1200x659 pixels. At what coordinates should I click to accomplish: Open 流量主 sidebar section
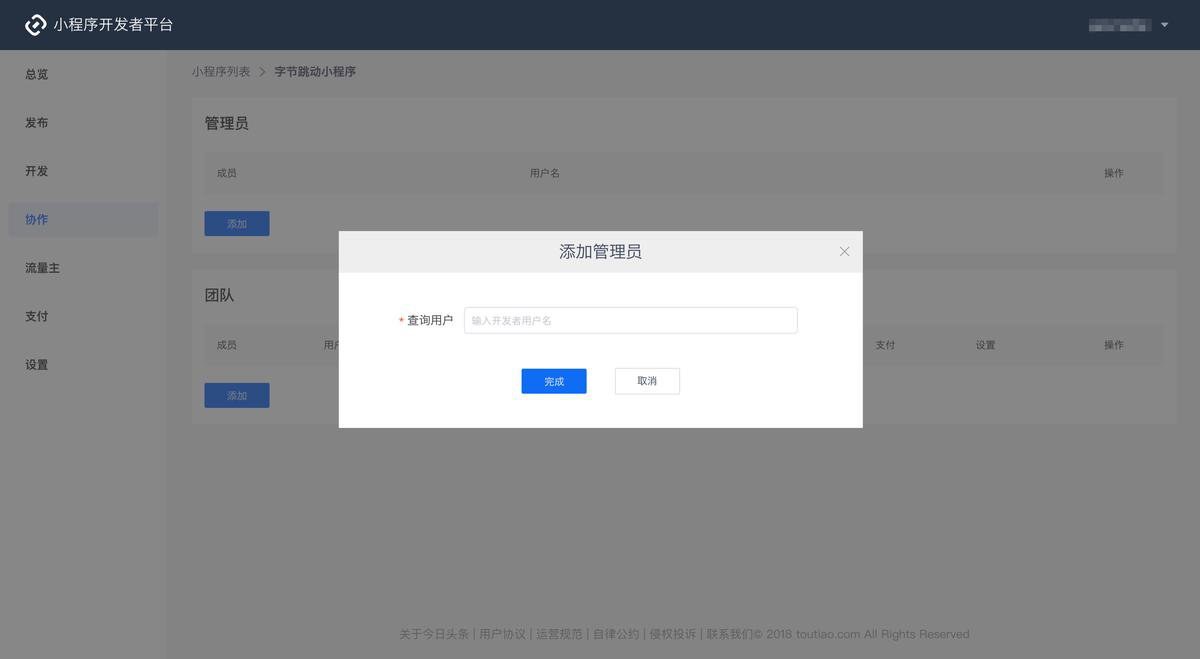pos(42,268)
